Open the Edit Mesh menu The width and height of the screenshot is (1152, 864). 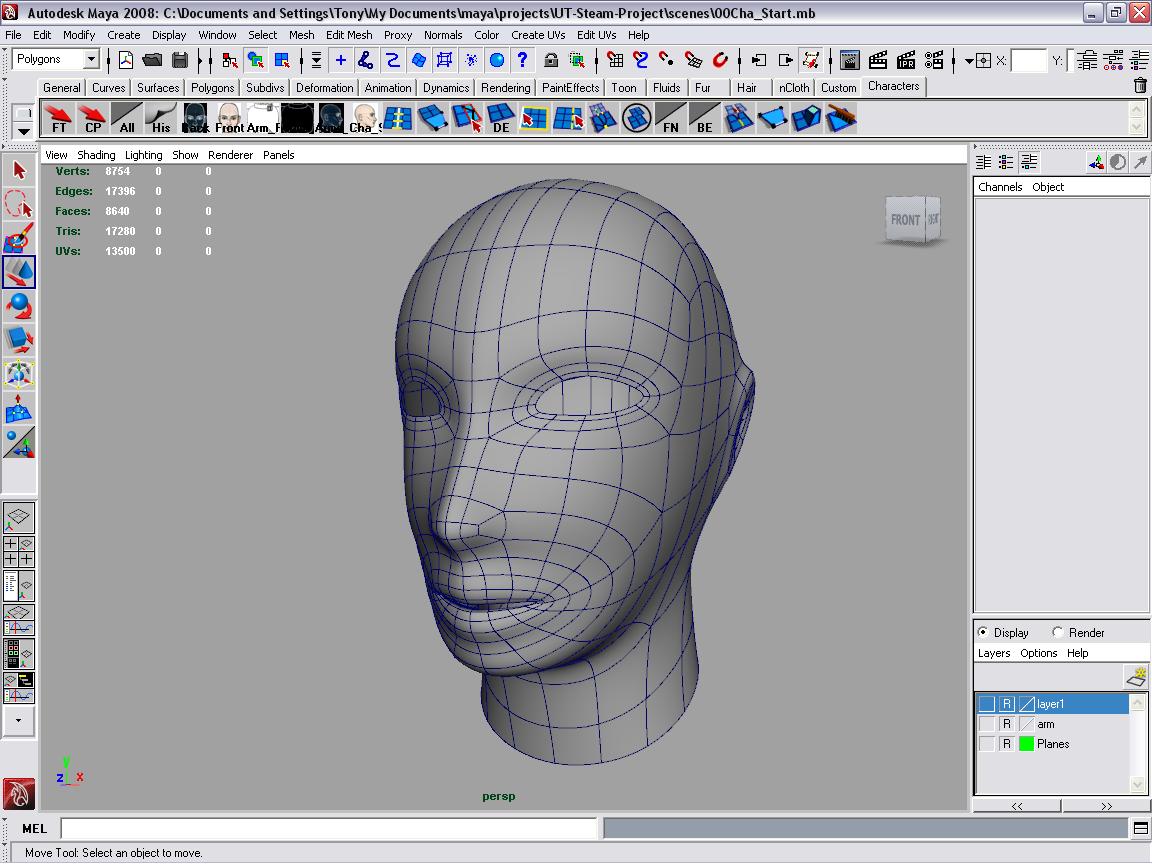(x=349, y=35)
